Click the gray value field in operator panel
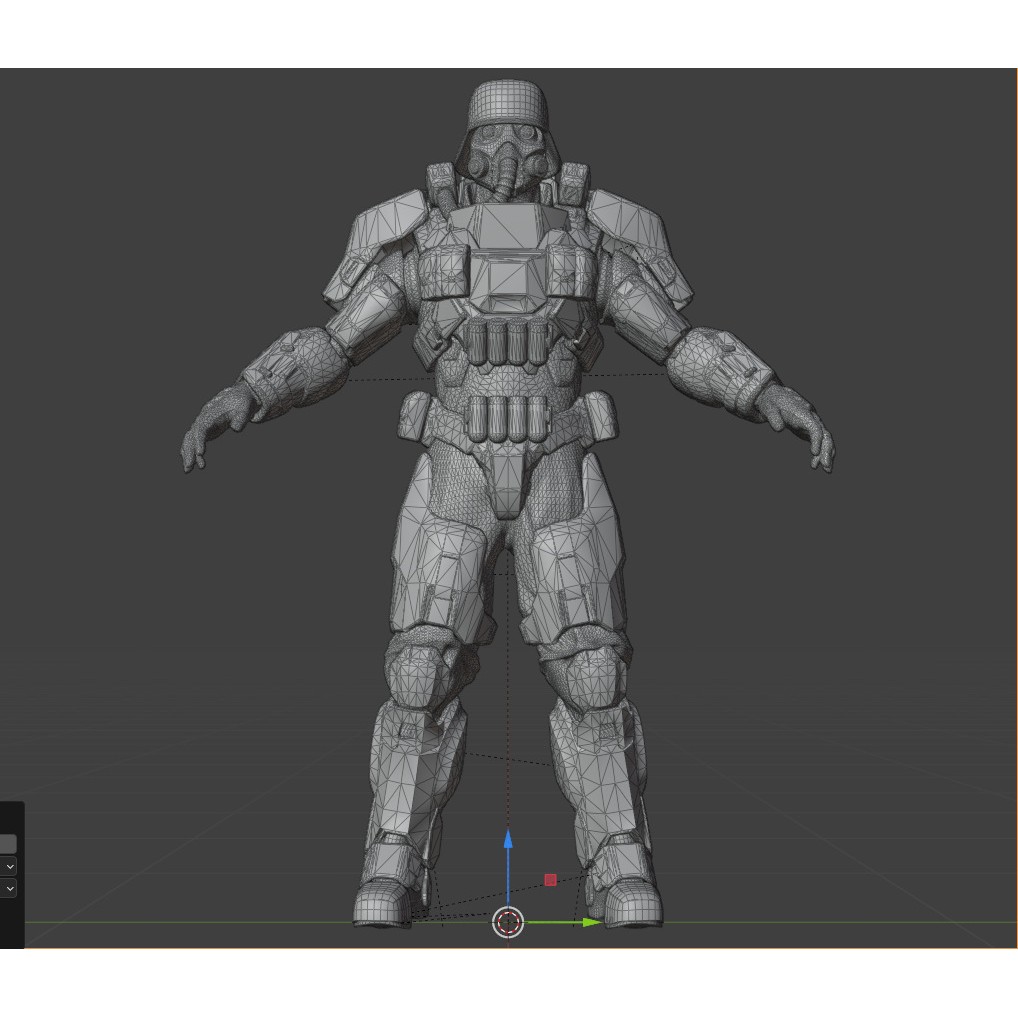 click(x=8, y=844)
